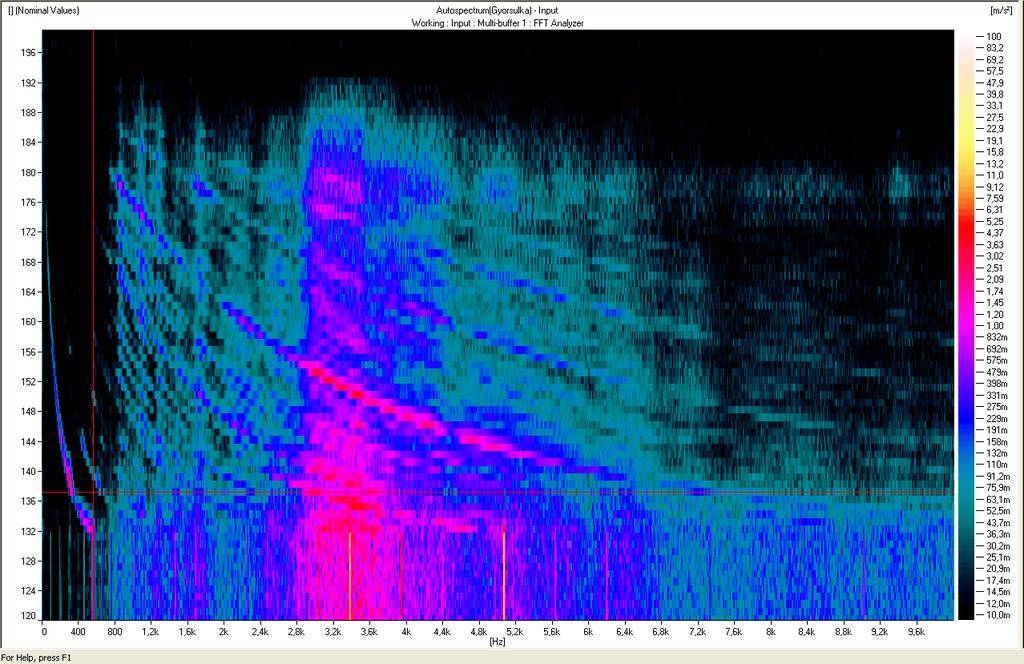Click color scale value 11,0

tap(995, 176)
